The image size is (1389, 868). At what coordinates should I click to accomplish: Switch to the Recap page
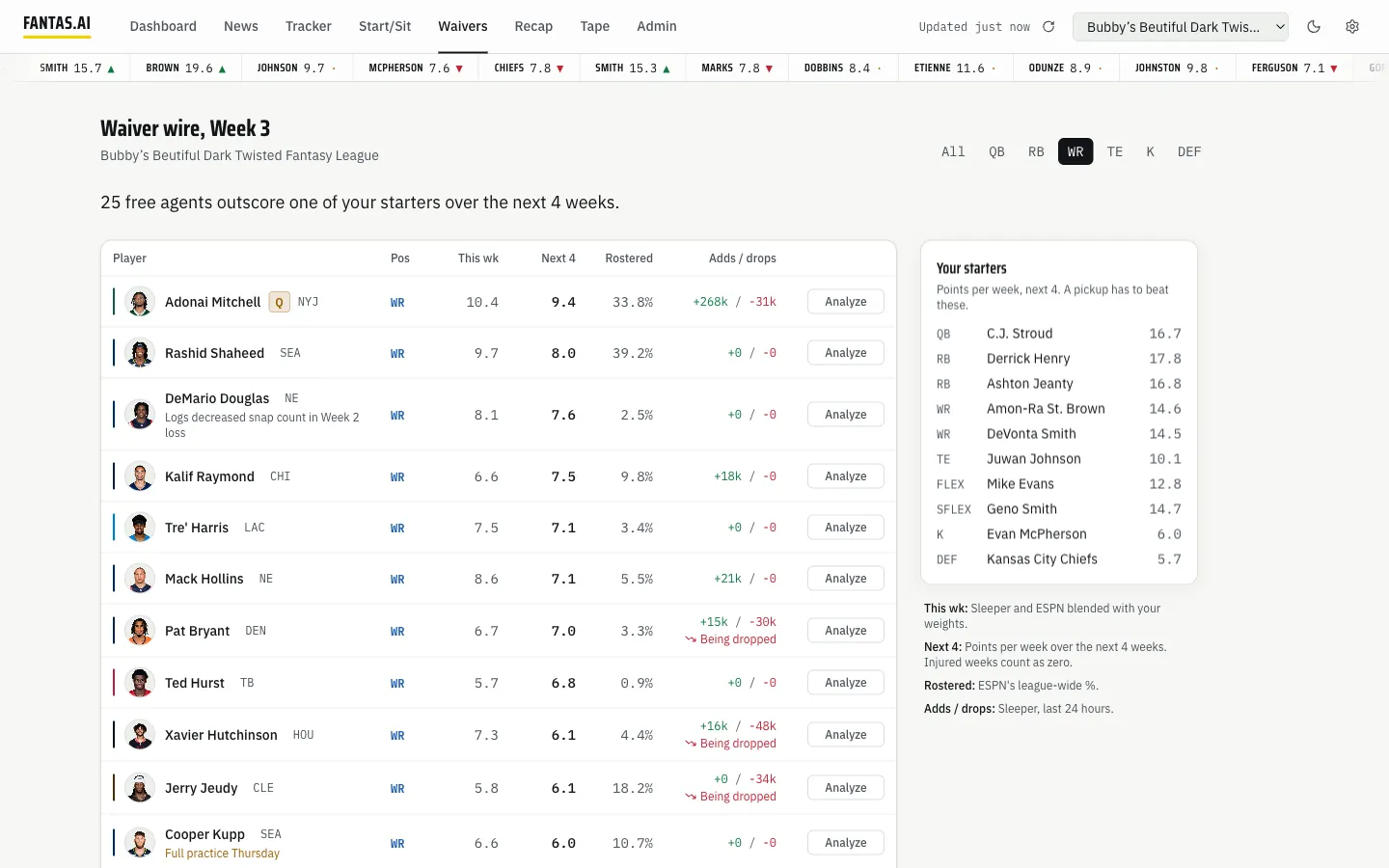tap(533, 26)
